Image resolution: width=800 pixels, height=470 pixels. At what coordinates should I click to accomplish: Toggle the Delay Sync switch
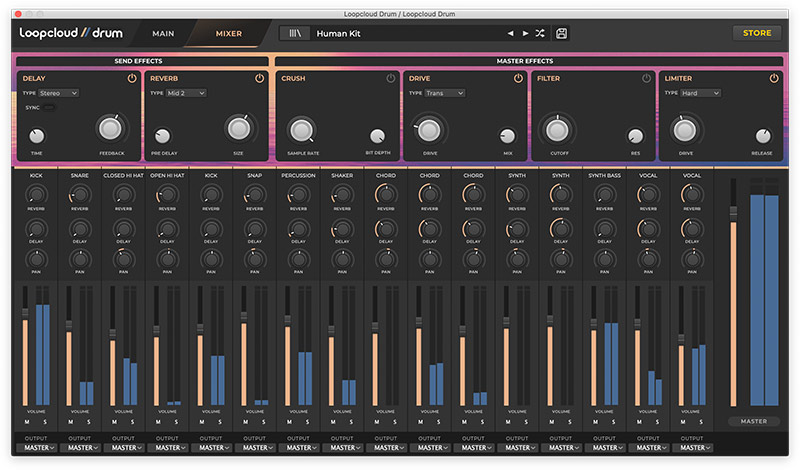point(49,108)
